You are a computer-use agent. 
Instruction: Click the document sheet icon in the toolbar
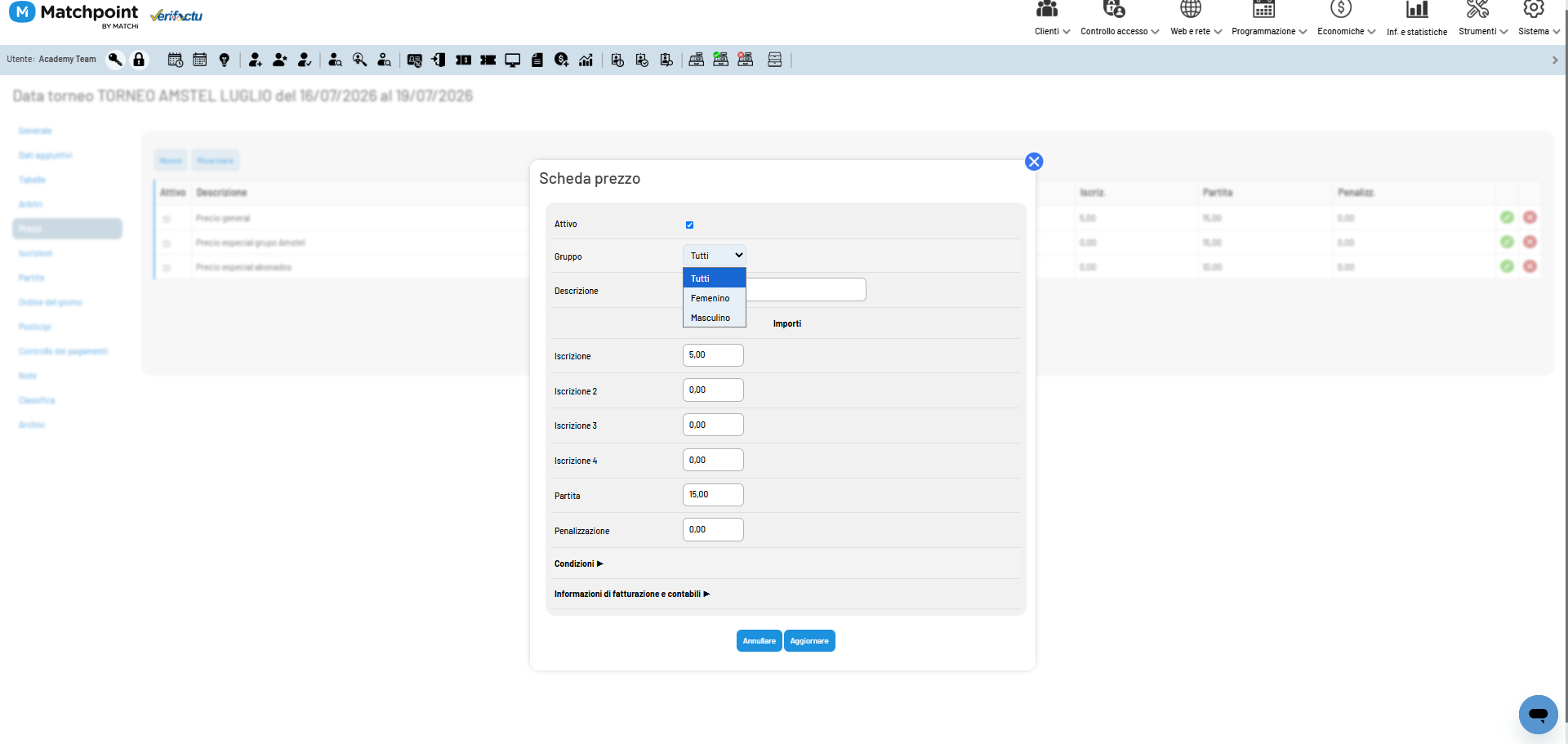click(x=537, y=60)
